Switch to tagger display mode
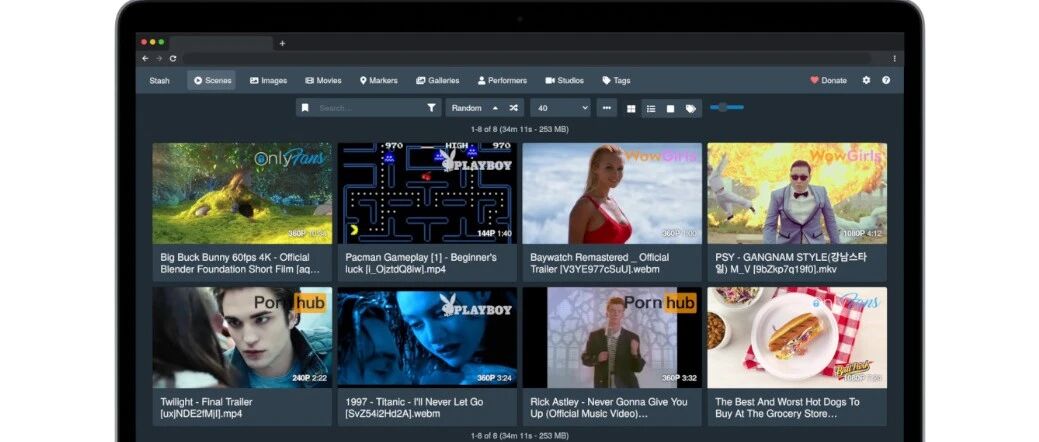This screenshot has height=442, width=1039. coord(690,109)
